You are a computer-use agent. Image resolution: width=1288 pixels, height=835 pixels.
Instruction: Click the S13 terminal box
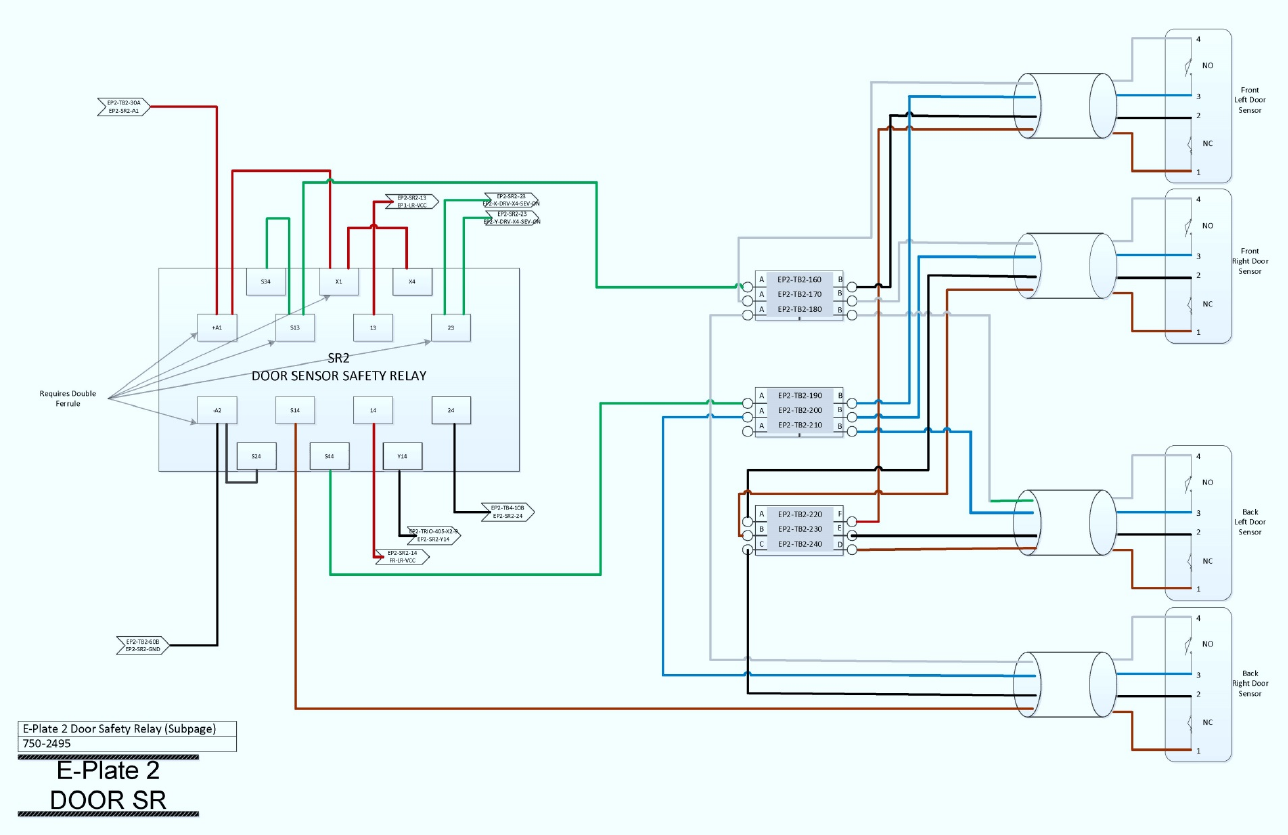coord(295,327)
